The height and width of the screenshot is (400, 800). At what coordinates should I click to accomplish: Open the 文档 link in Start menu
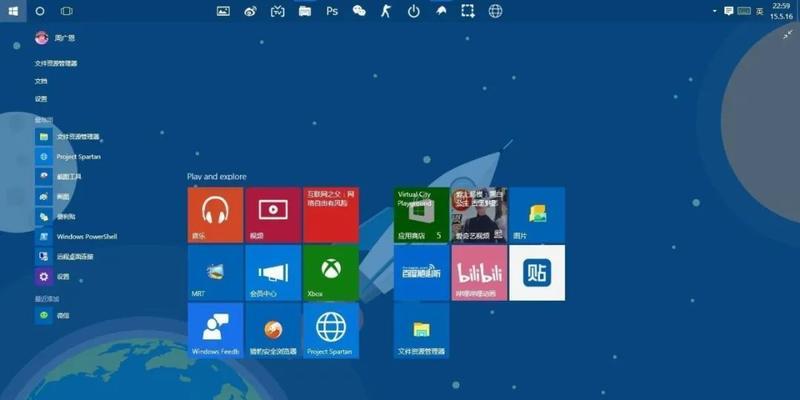click(x=41, y=81)
